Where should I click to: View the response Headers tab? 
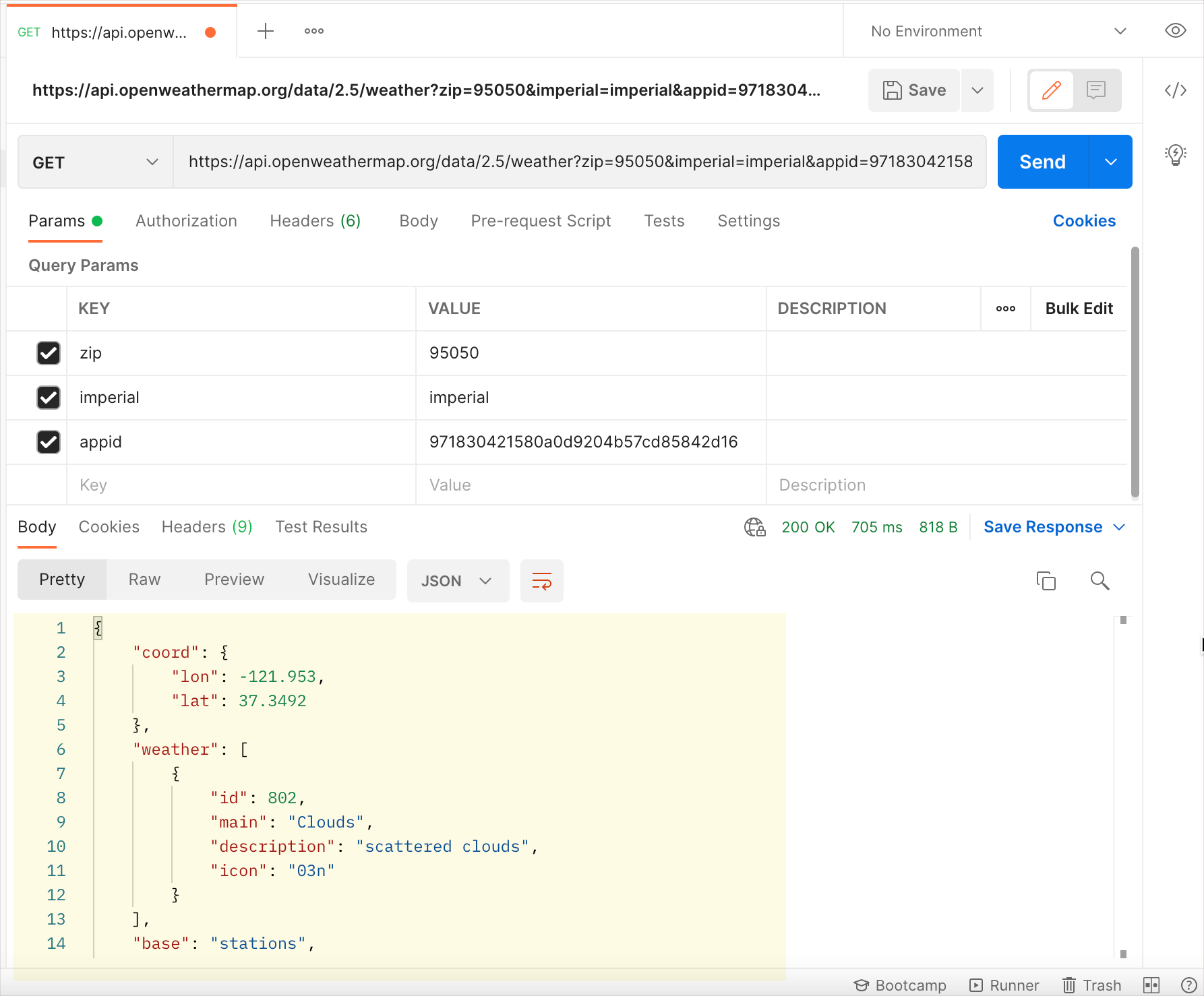coord(206,527)
